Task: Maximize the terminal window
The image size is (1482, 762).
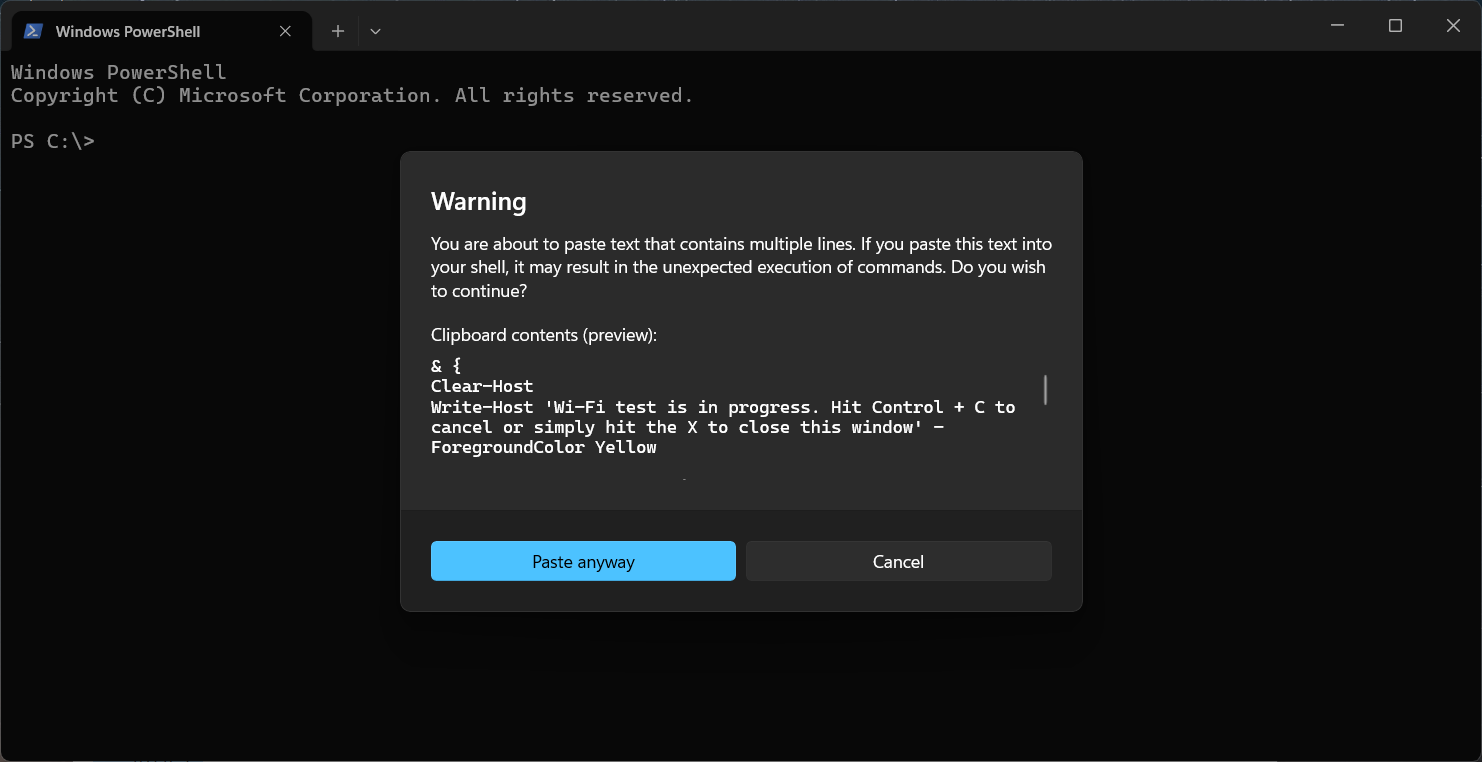Action: tap(1395, 26)
